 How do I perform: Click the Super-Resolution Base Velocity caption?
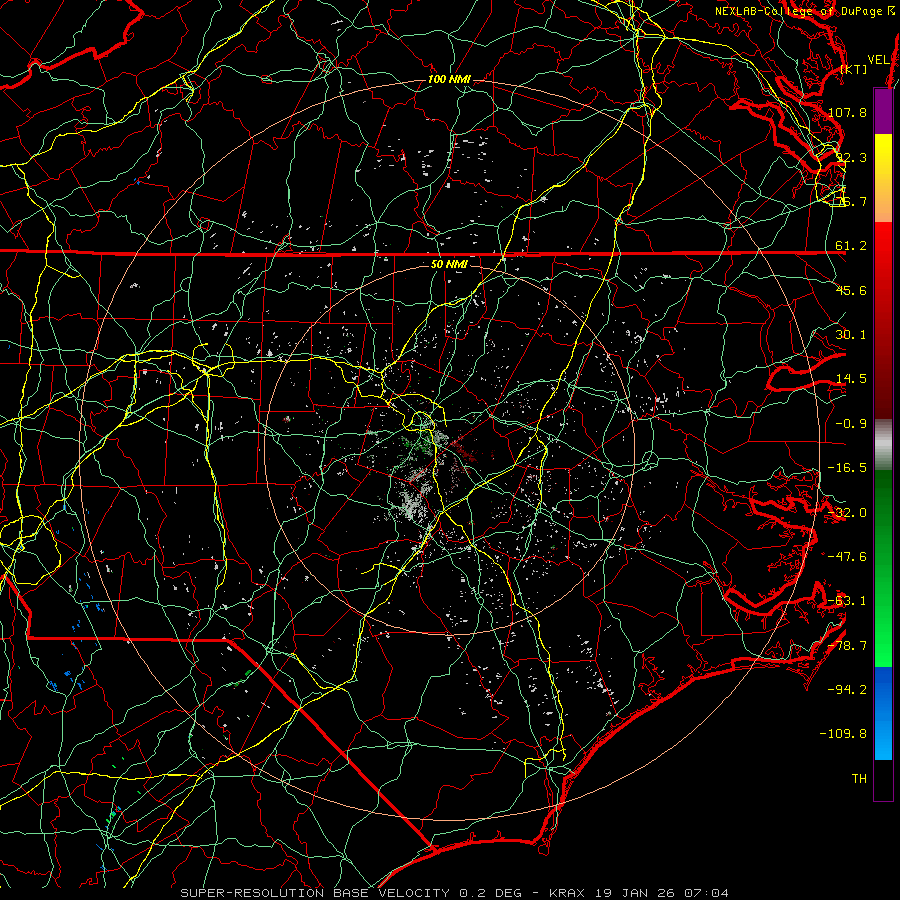455,893
